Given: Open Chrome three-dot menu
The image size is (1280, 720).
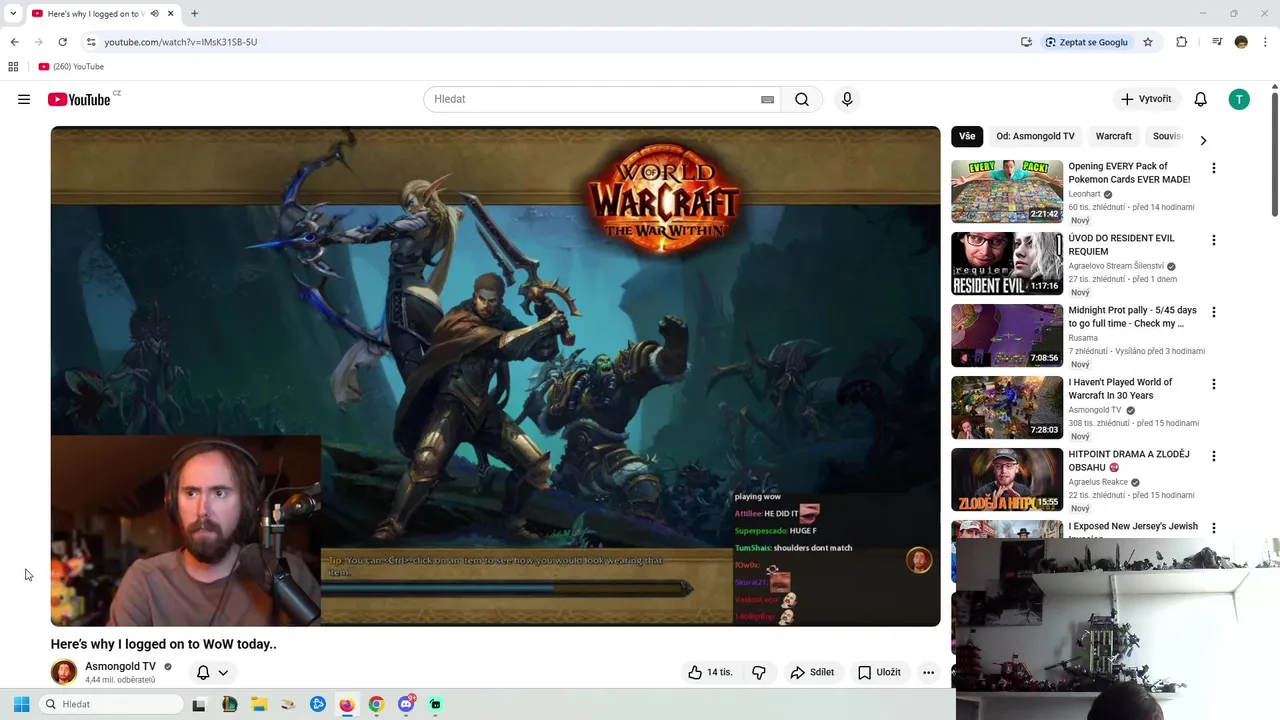Looking at the screenshot, I should tap(1265, 42).
